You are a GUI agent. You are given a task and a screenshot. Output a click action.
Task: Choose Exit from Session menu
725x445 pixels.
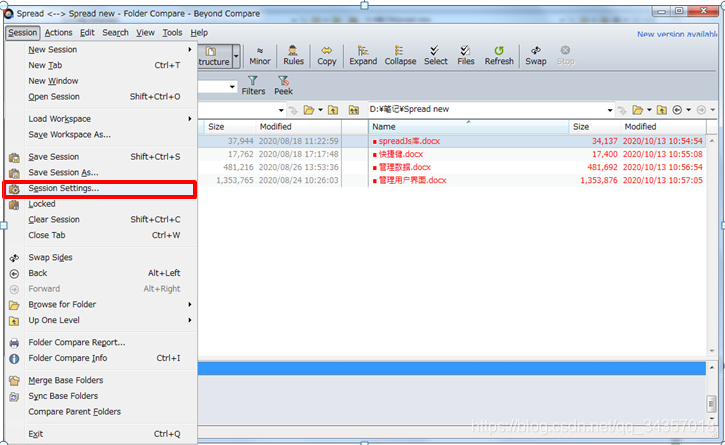(x=100, y=434)
